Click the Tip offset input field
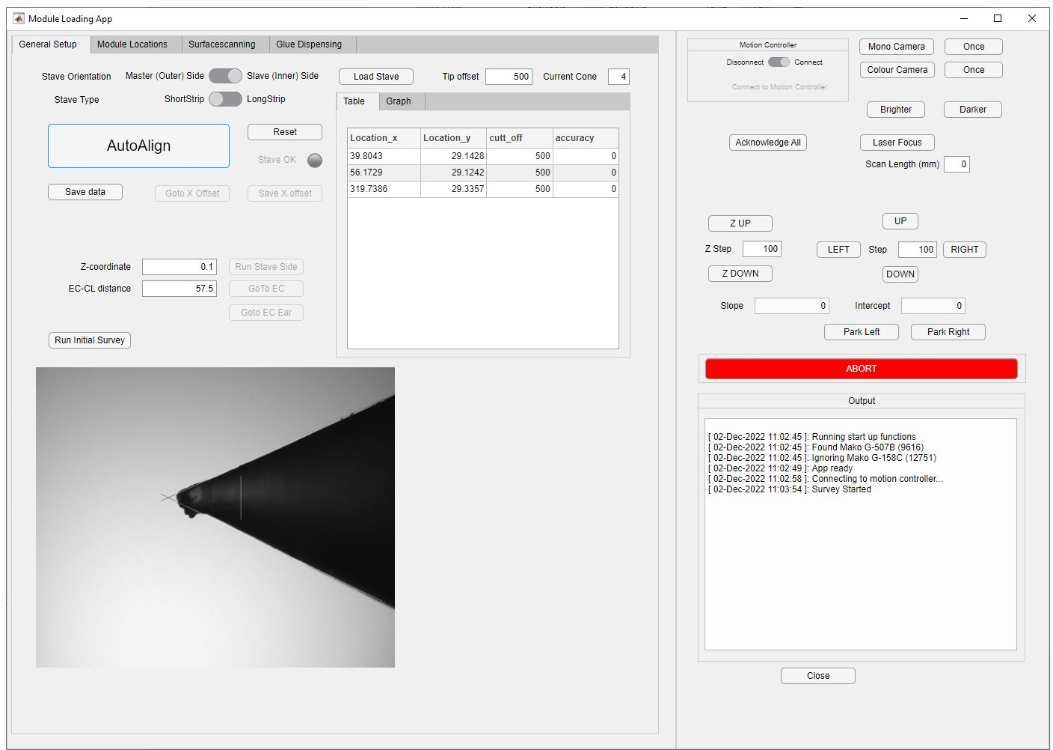 tap(509, 77)
